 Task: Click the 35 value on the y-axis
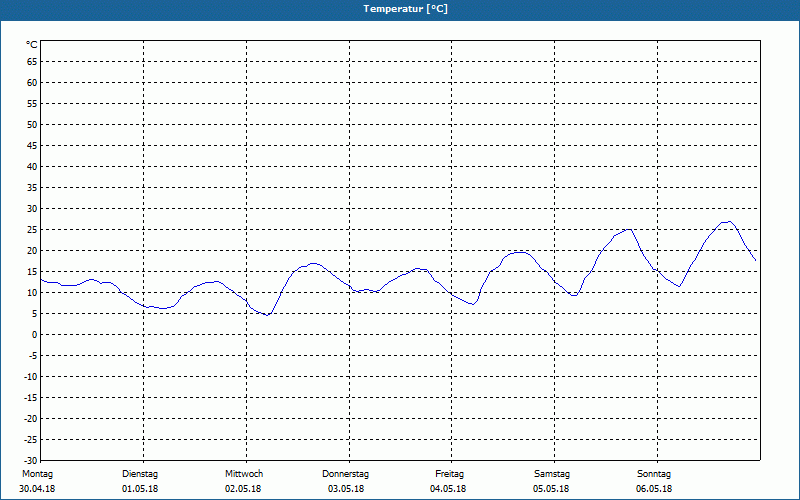pos(32,188)
